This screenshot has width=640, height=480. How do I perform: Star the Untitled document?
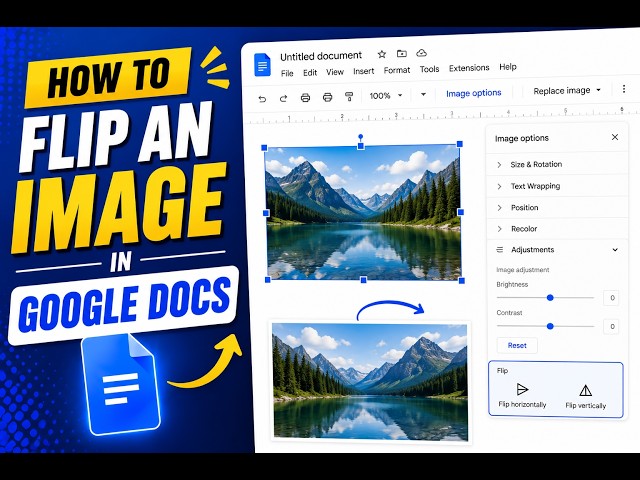pos(382,54)
